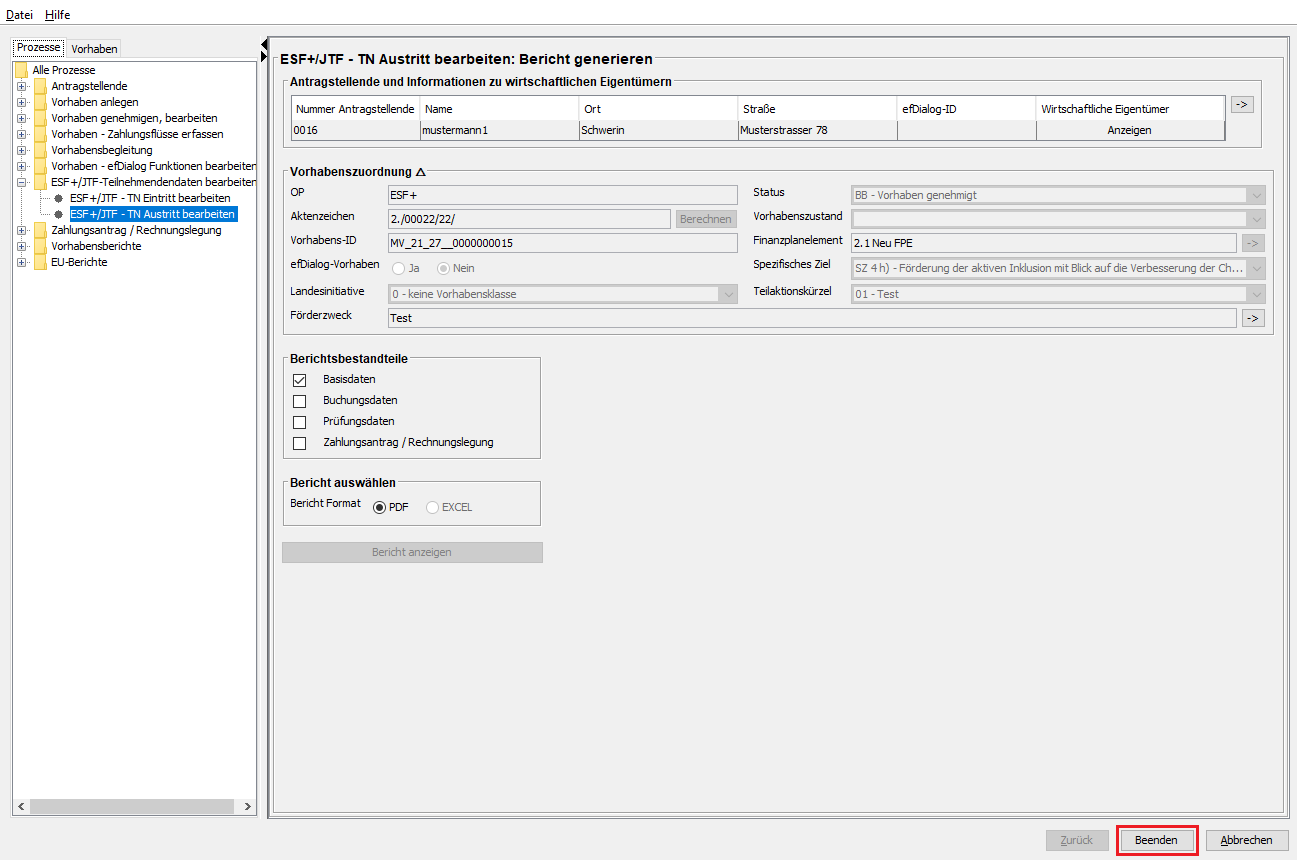The height and width of the screenshot is (860, 1297).
Task: Enable the Prüfungsdaten checkbox
Action: (x=299, y=422)
